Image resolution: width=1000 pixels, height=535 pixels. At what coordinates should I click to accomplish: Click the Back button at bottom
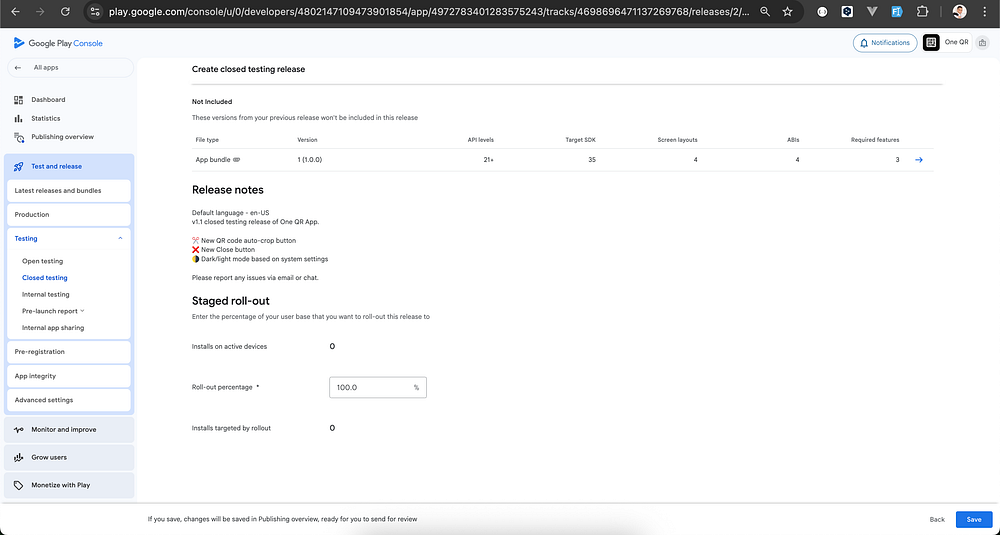click(x=937, y=520)
